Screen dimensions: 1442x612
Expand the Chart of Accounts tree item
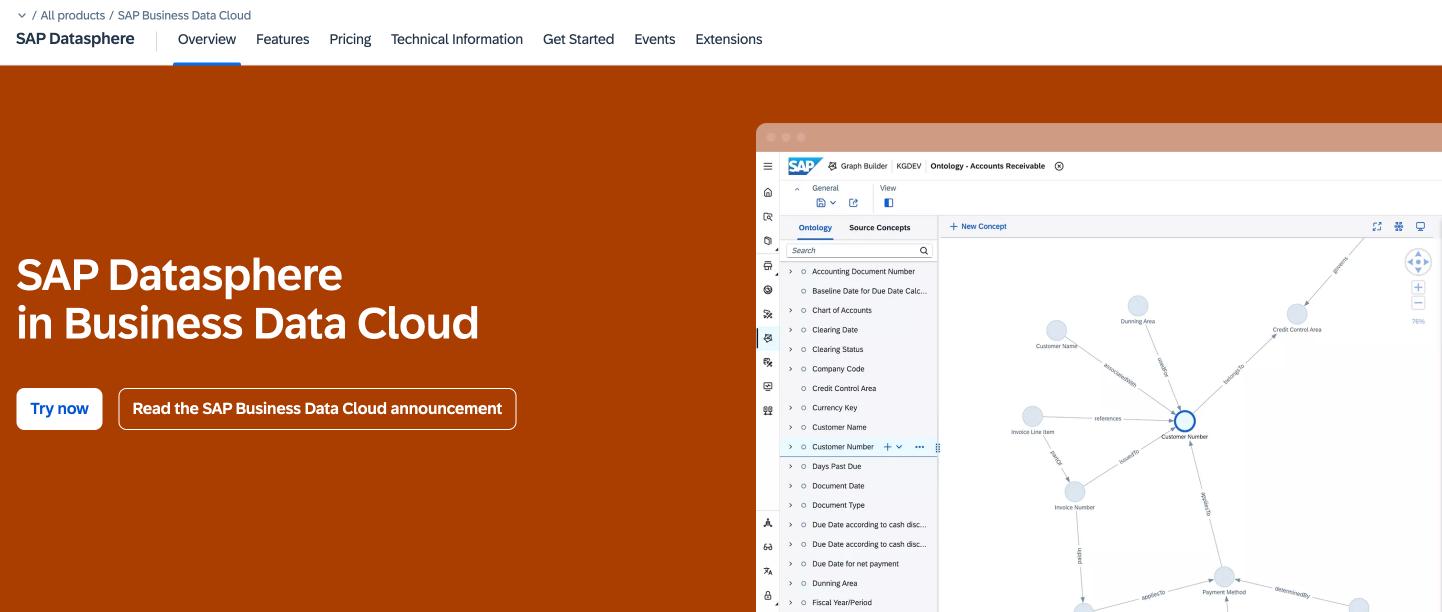790,311
